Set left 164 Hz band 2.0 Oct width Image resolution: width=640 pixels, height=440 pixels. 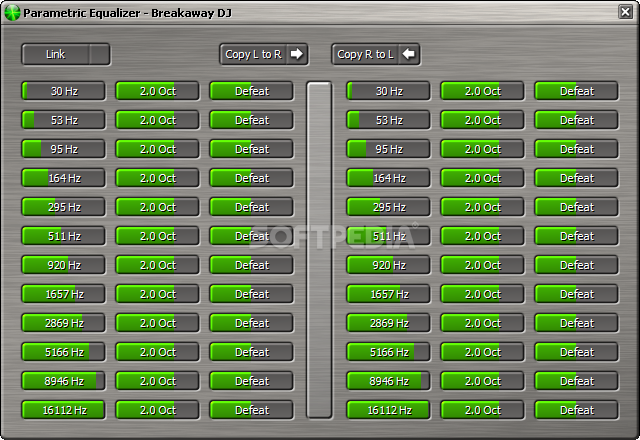click(158, 178)
